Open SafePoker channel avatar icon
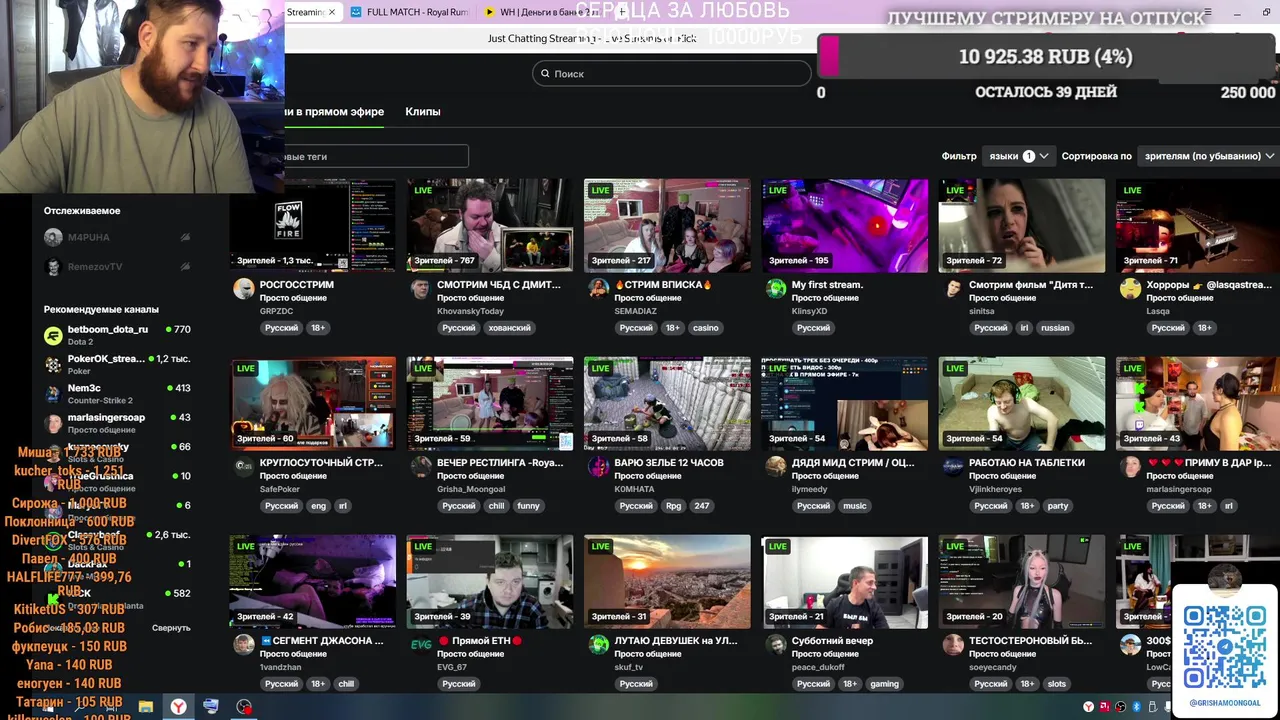This screenshot has width=1280, height=720. coord(243,467)
